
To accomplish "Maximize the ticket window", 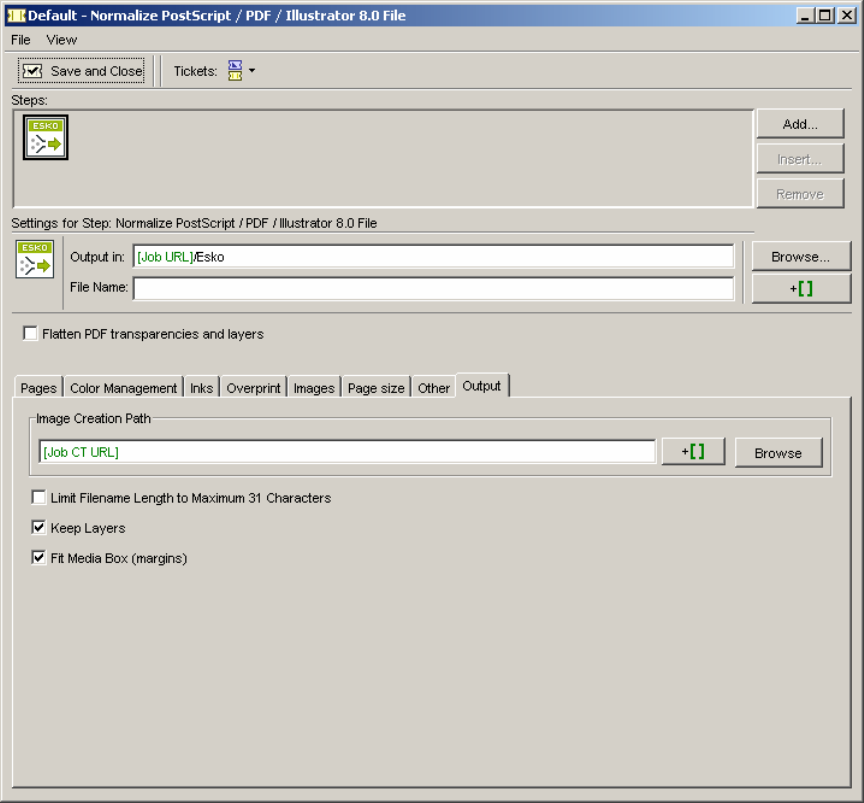I will click(x=825, y=15).
